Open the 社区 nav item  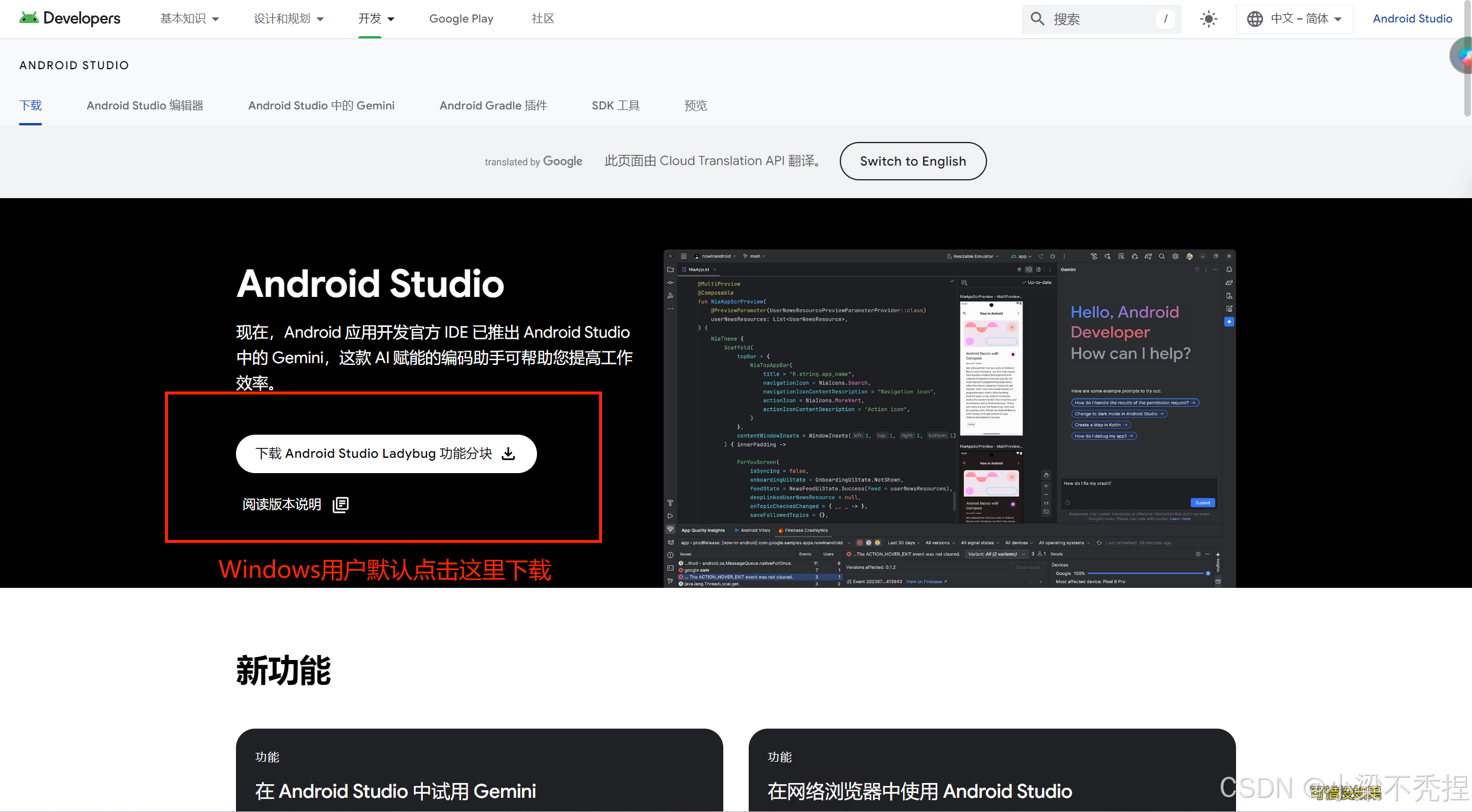[543, 19]
